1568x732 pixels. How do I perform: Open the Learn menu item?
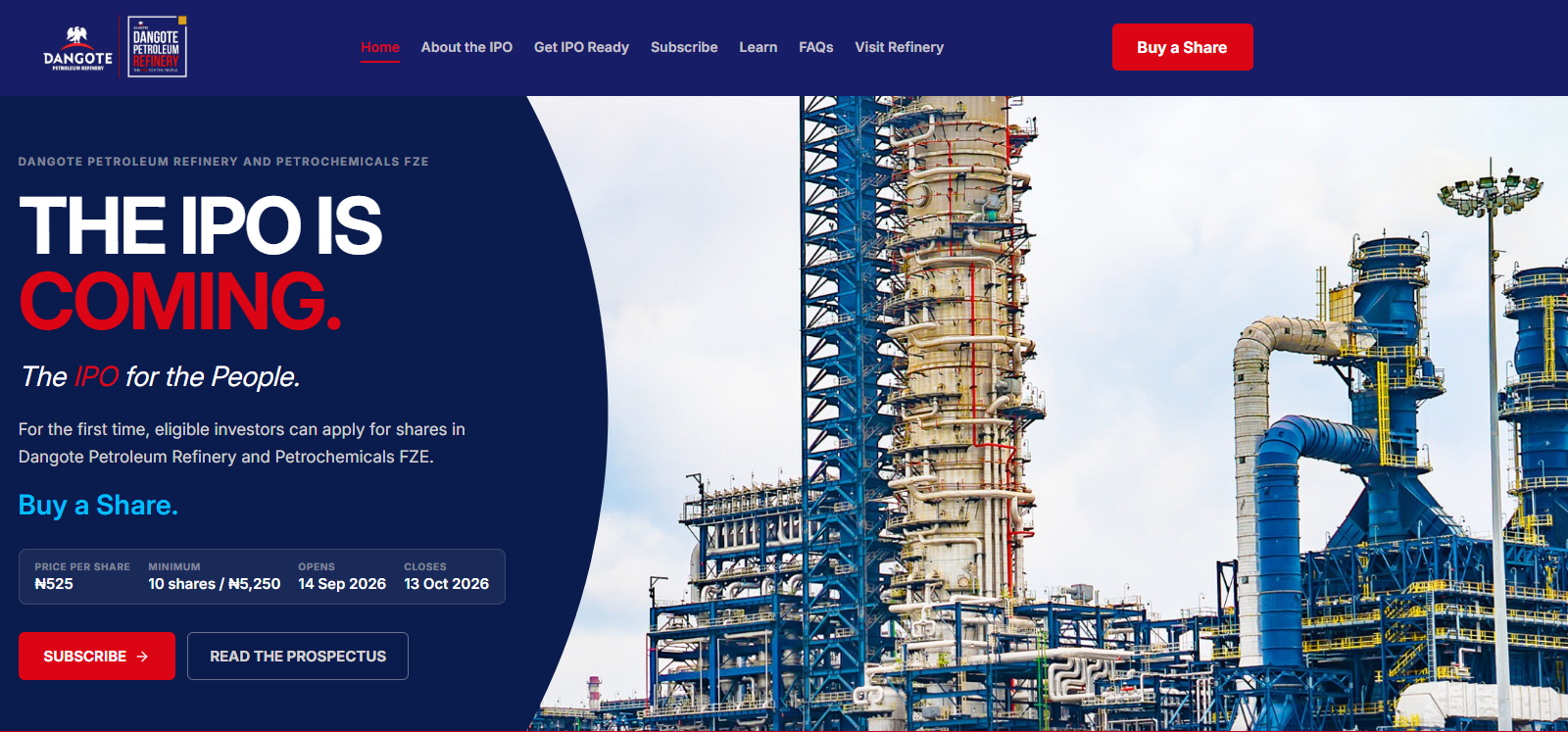pos(759,47)
